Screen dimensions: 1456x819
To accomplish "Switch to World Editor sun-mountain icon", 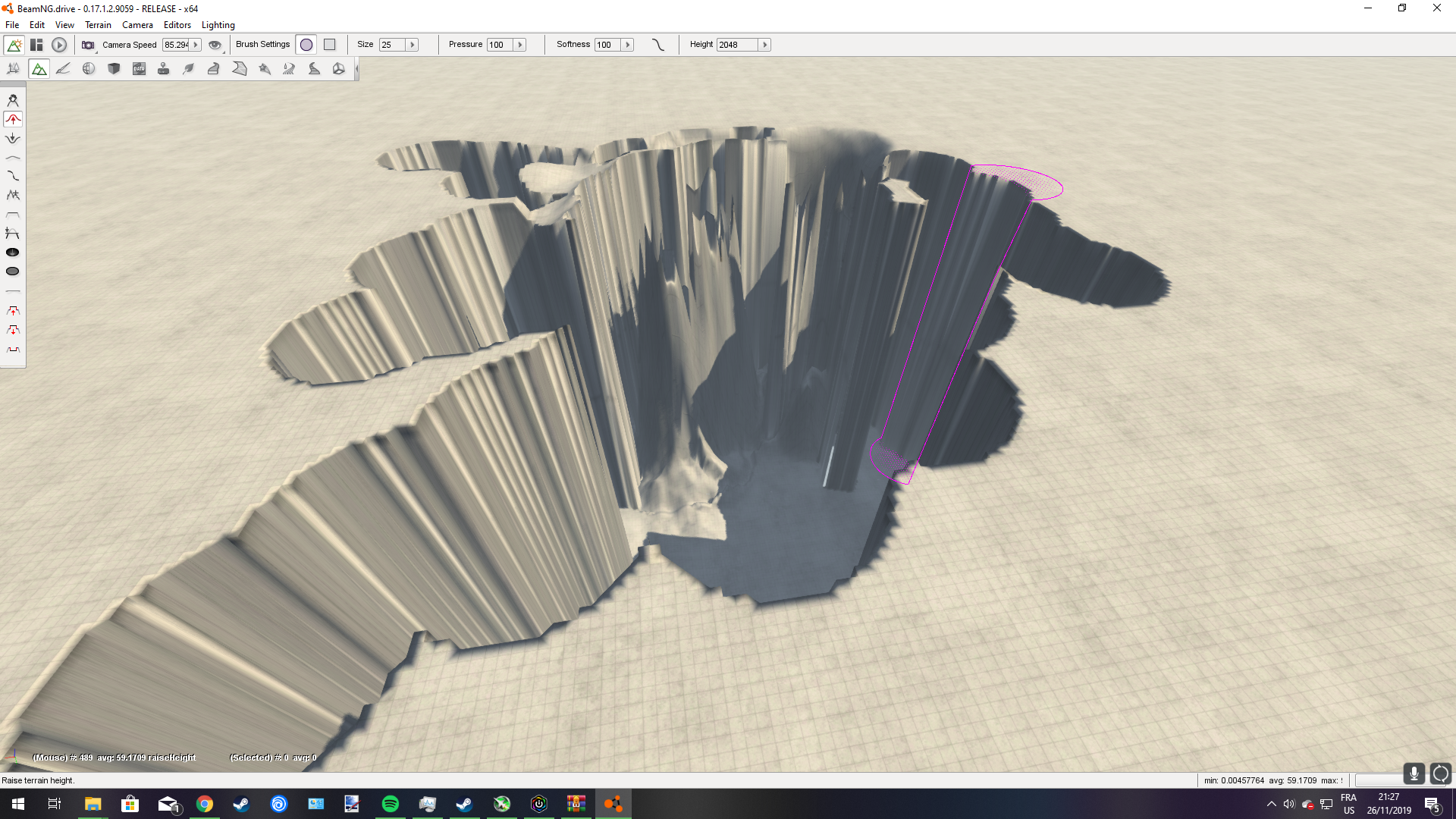I will click(x=14, y=45).
